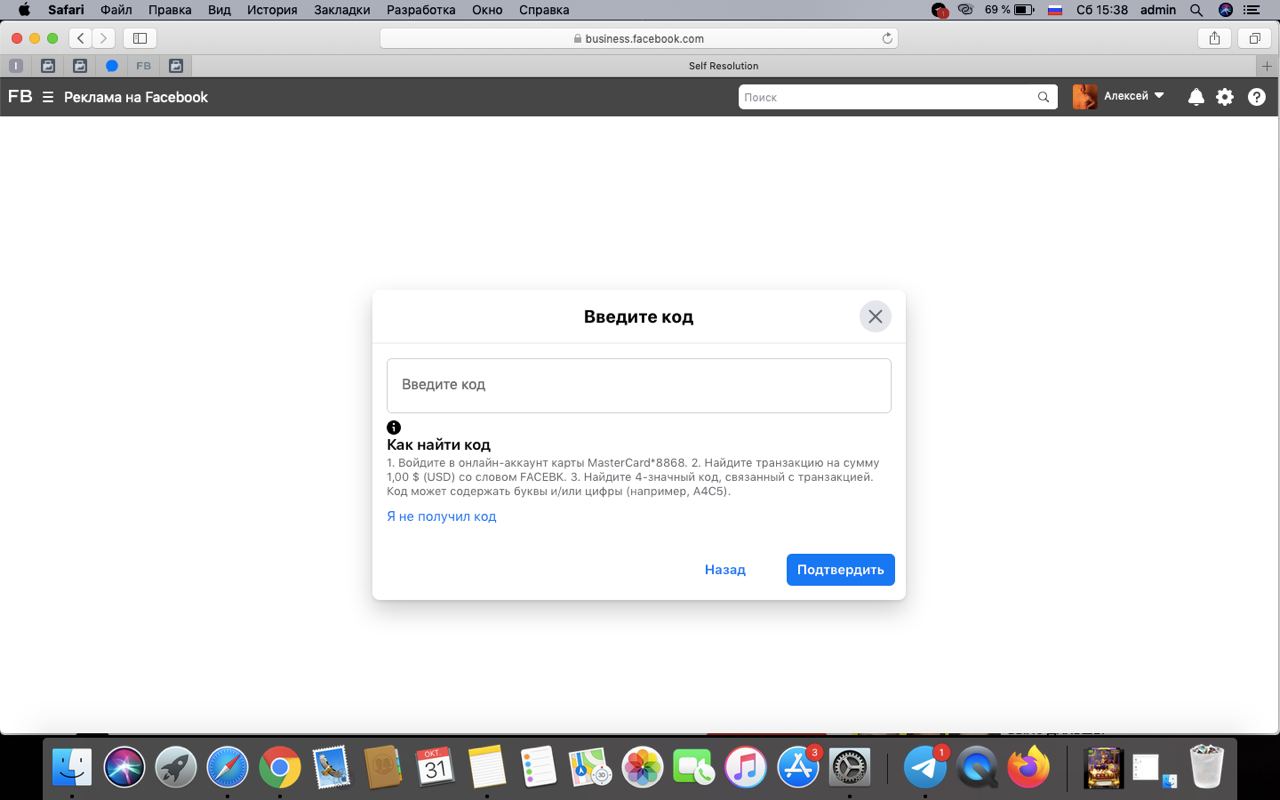Open the Вид menu

[x=220, y=10]
